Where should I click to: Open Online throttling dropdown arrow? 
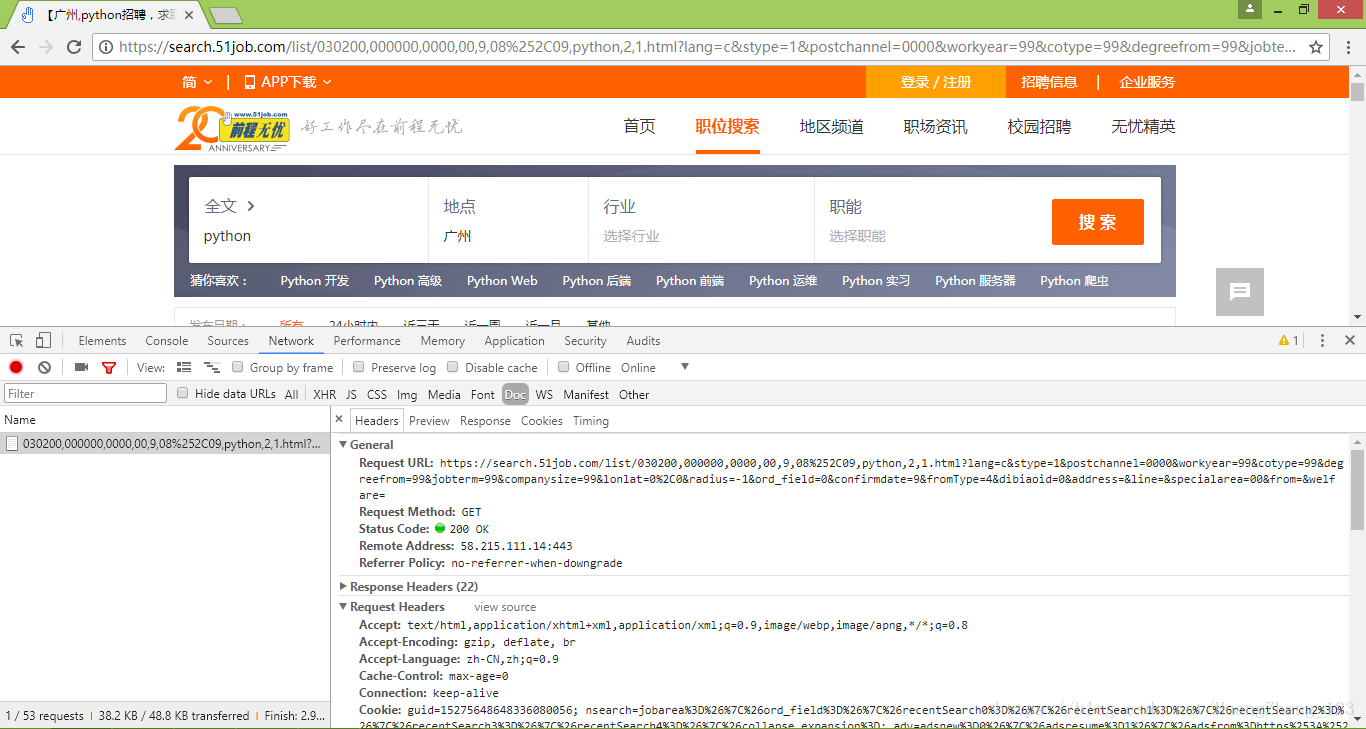(x=685, y=367)
